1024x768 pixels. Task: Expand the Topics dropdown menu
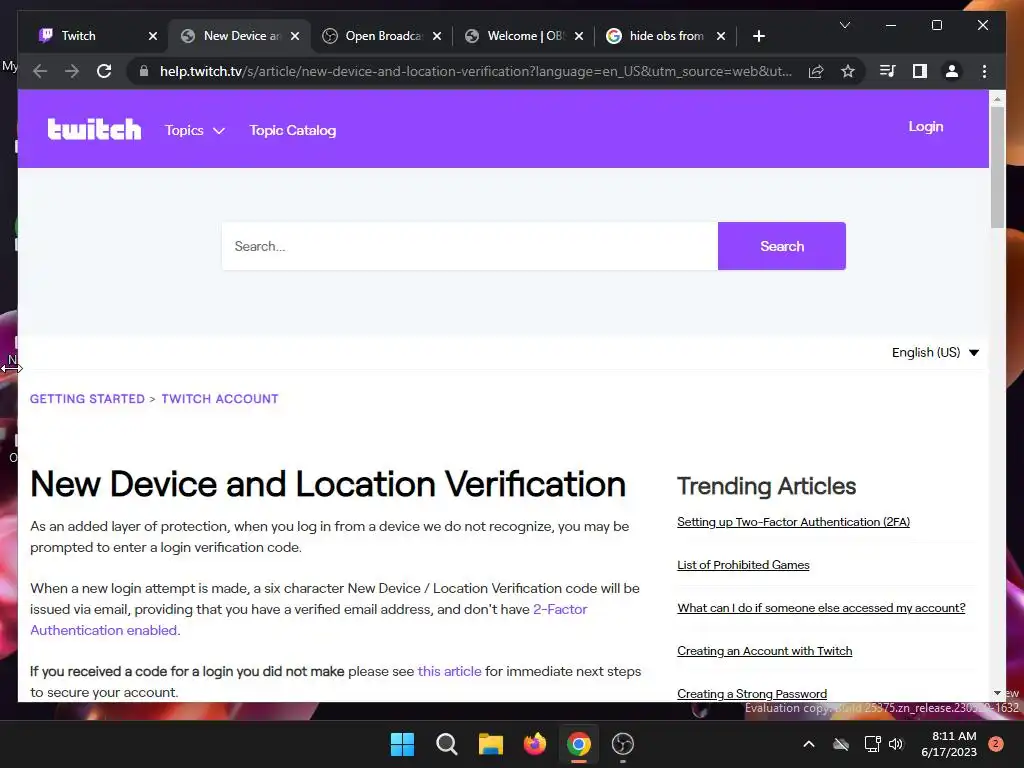pyautogui.click(x=195, y=130)
